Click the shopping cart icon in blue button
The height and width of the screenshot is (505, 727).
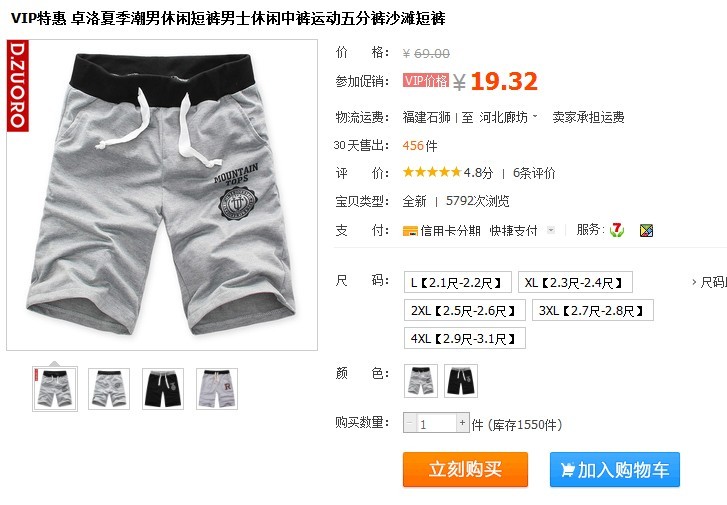pos(568,470)
